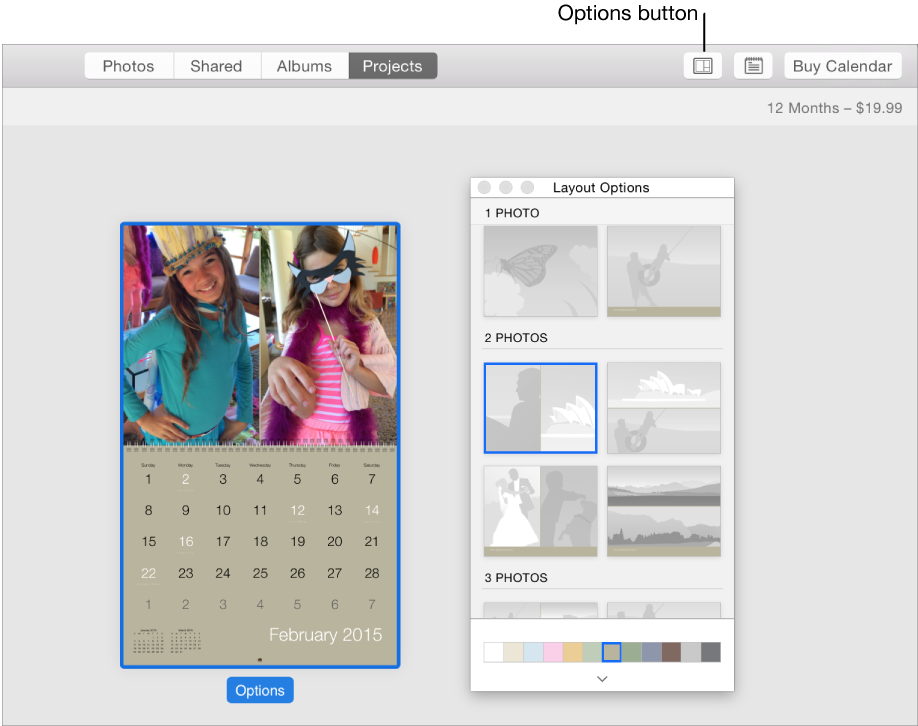918x726 pixels.
Task: Switch to the Albums tab
Action: coord(304,65)
